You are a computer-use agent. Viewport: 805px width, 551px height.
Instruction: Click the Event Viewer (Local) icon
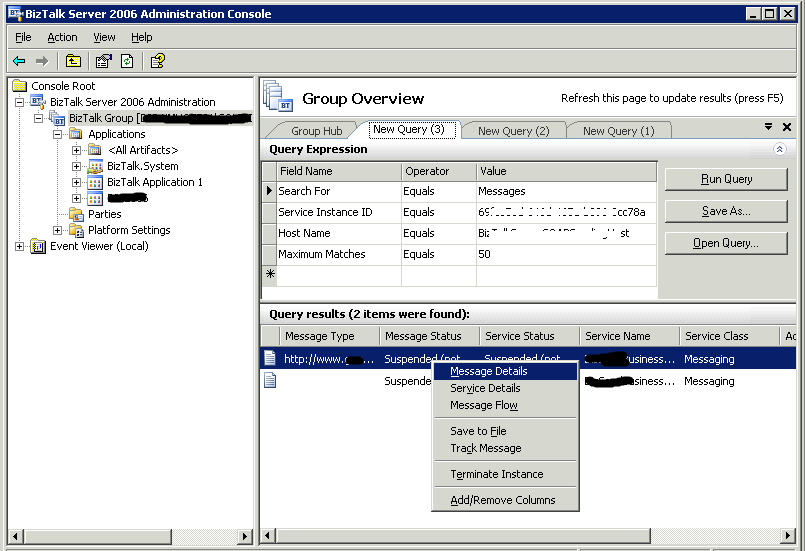click(x=38, y=246)
